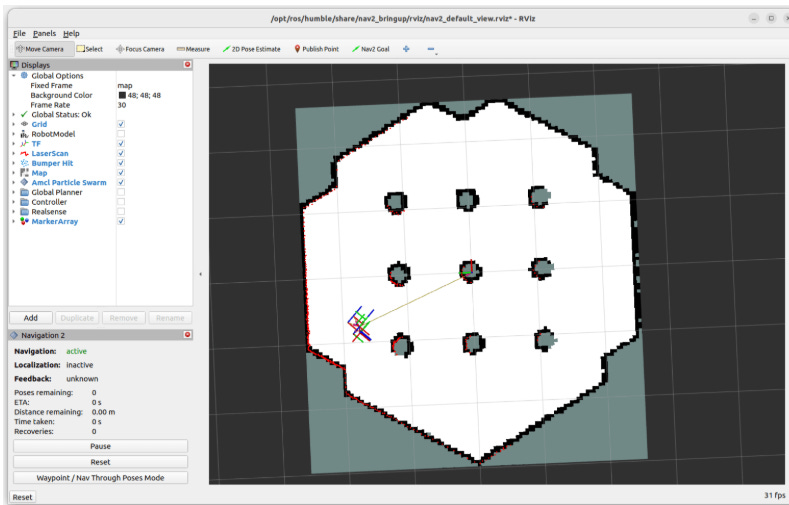Select the Move Camera tool
This screenshot has width=789, height=505.
coord(44,49)
